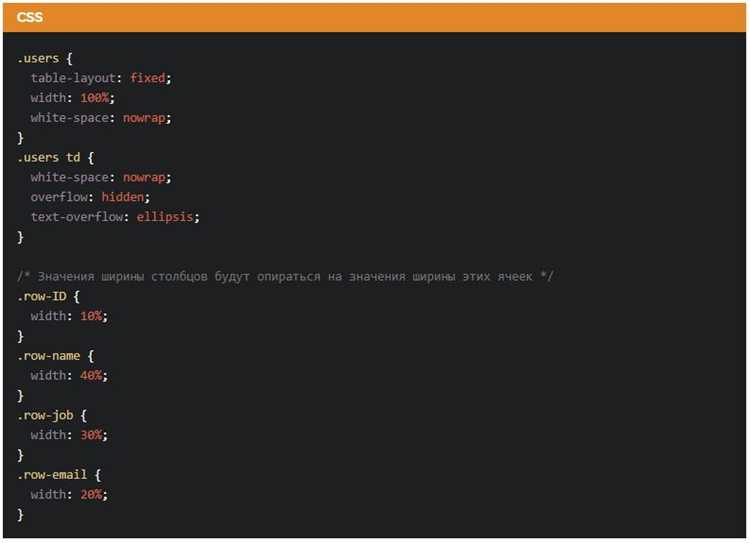Click the 'width: 20%;' declaration

click(x=69, y=494)
